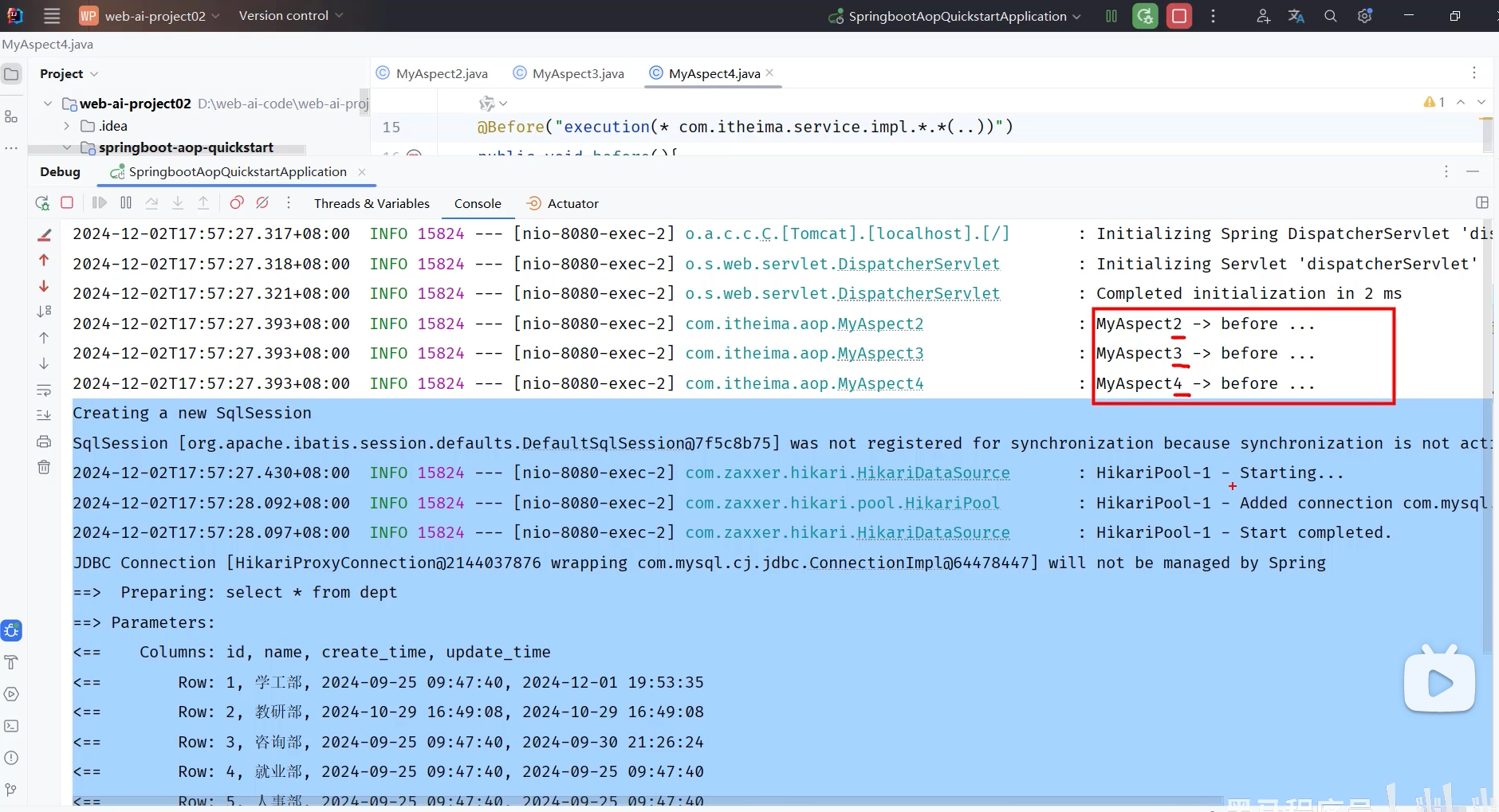Expand the web-ai-project02 project dropdown
The width and height of the screenshot is (1499, 812).
click(149, 16)
